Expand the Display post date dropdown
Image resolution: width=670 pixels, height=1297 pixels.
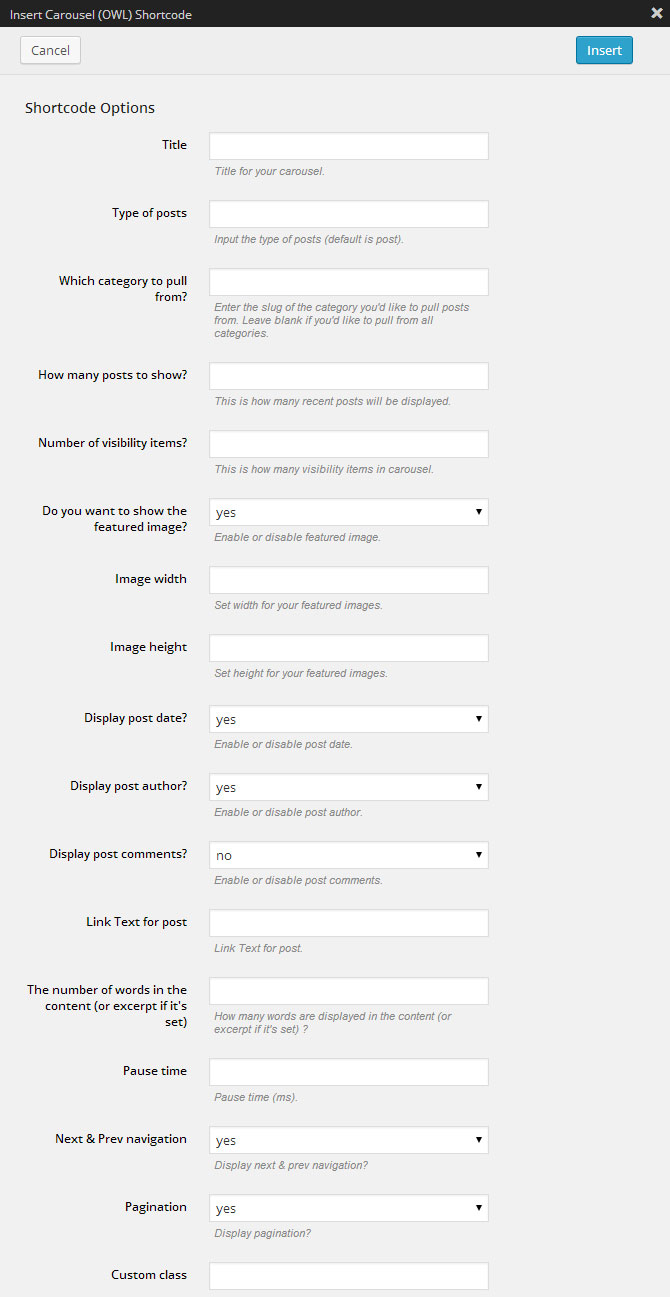(349, 719)
